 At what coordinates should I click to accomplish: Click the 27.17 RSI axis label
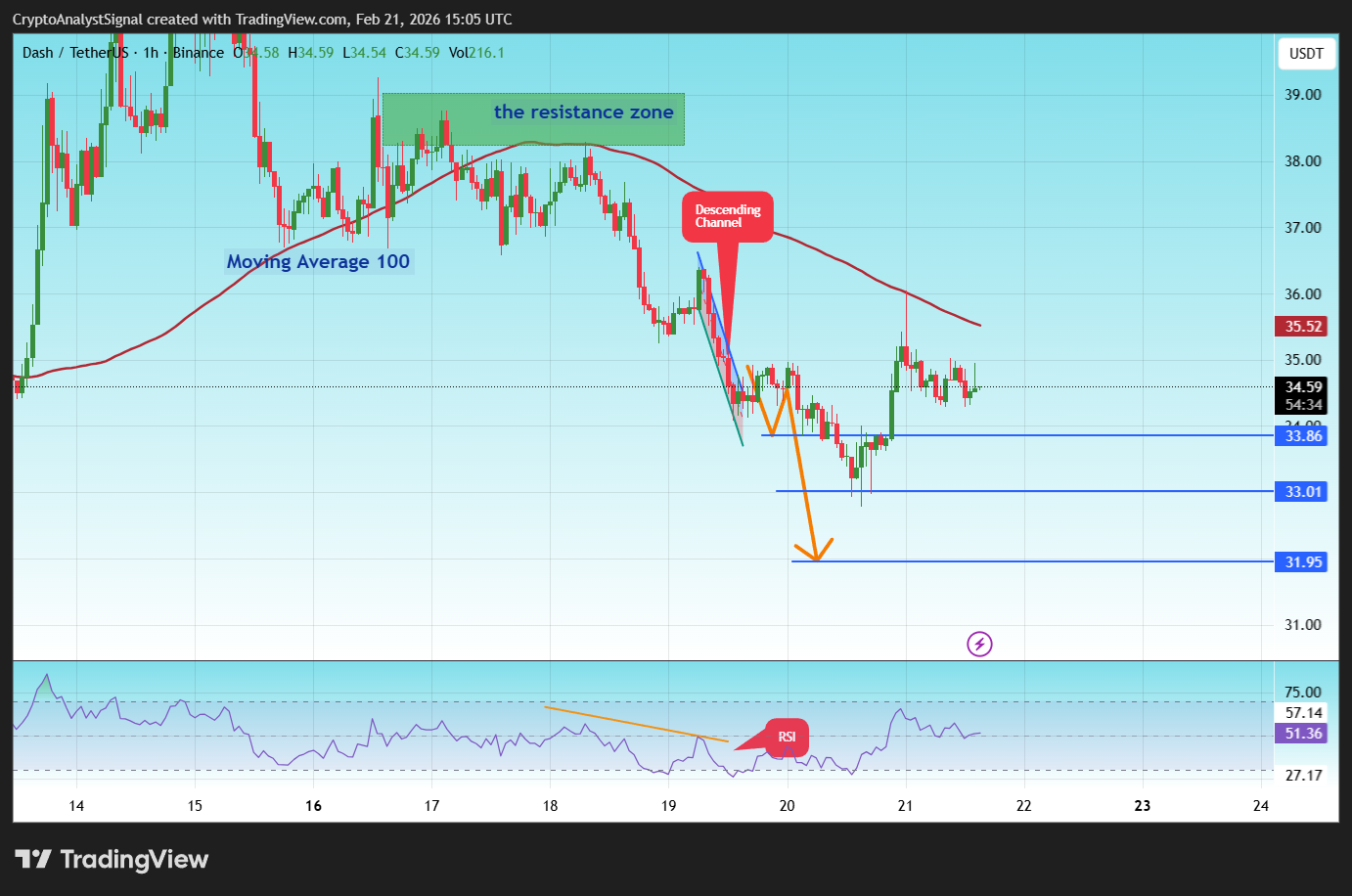point(1303,776)
